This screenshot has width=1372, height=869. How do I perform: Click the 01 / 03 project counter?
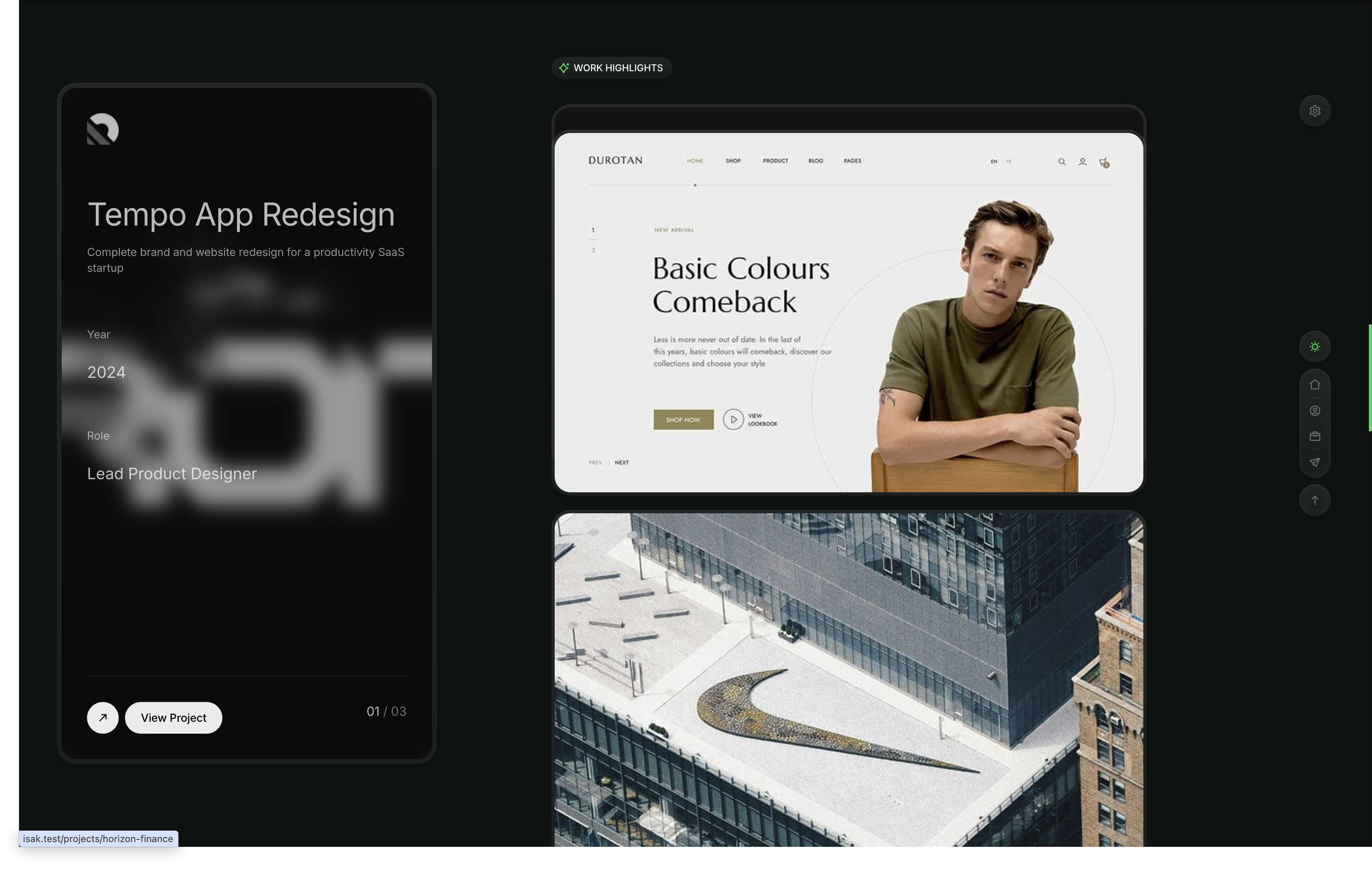(x=386, y=711)
